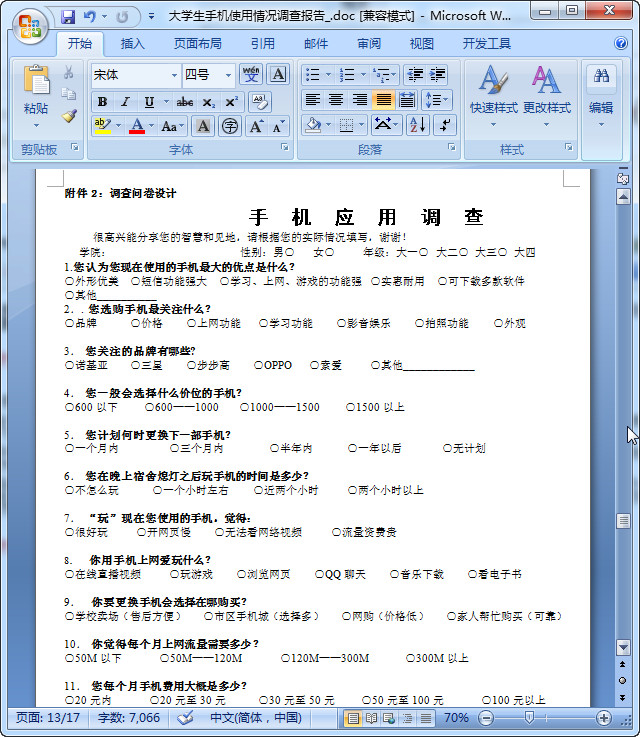The height and width of the screenshot is (737, 640).
Task: Click the Office button
Action: click(30, 26)
